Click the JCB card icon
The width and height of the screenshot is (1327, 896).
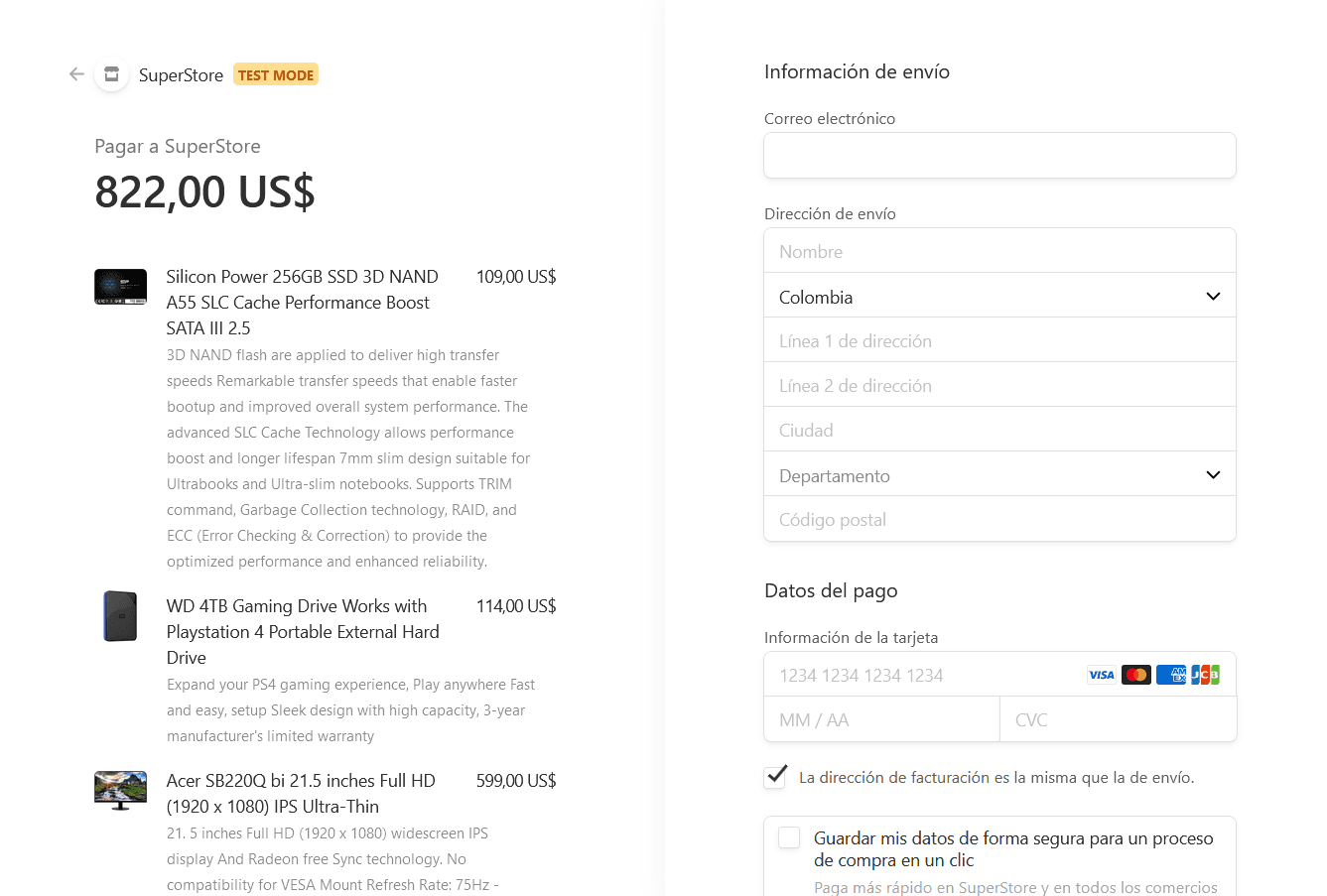(1205, 675)
